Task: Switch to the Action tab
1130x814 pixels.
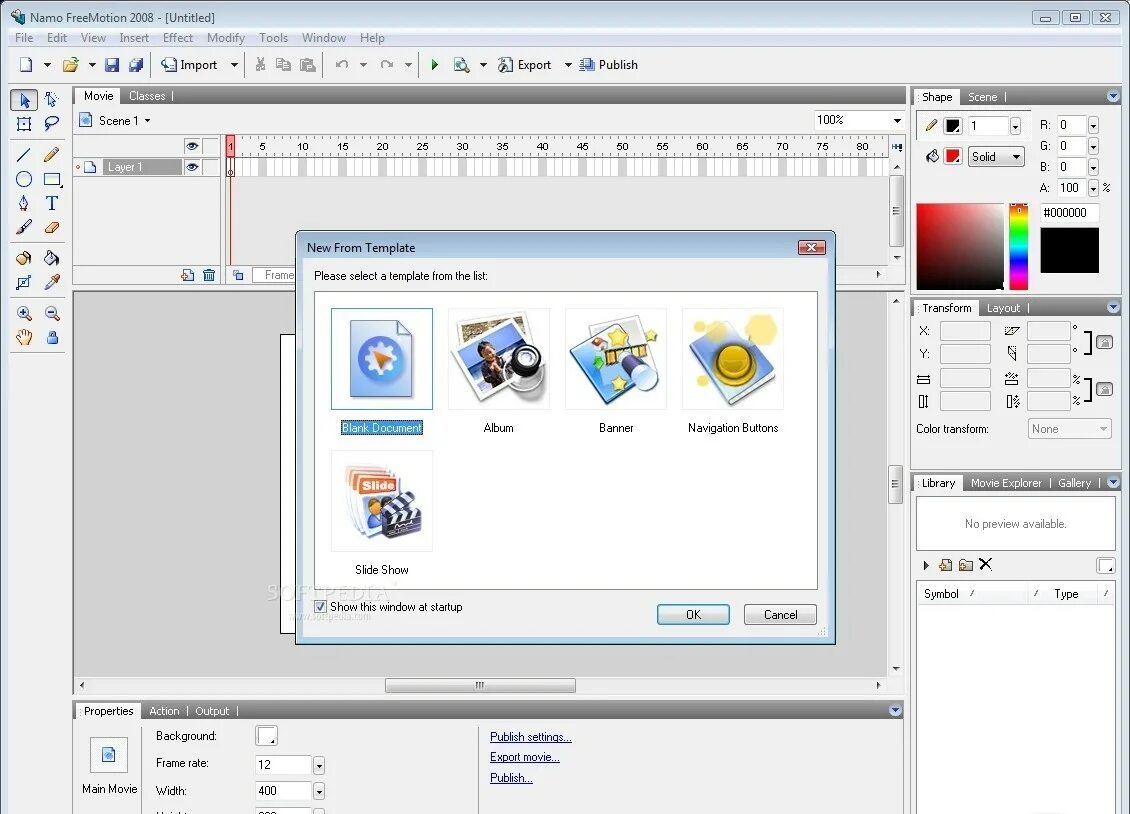Action: (164, 711)
